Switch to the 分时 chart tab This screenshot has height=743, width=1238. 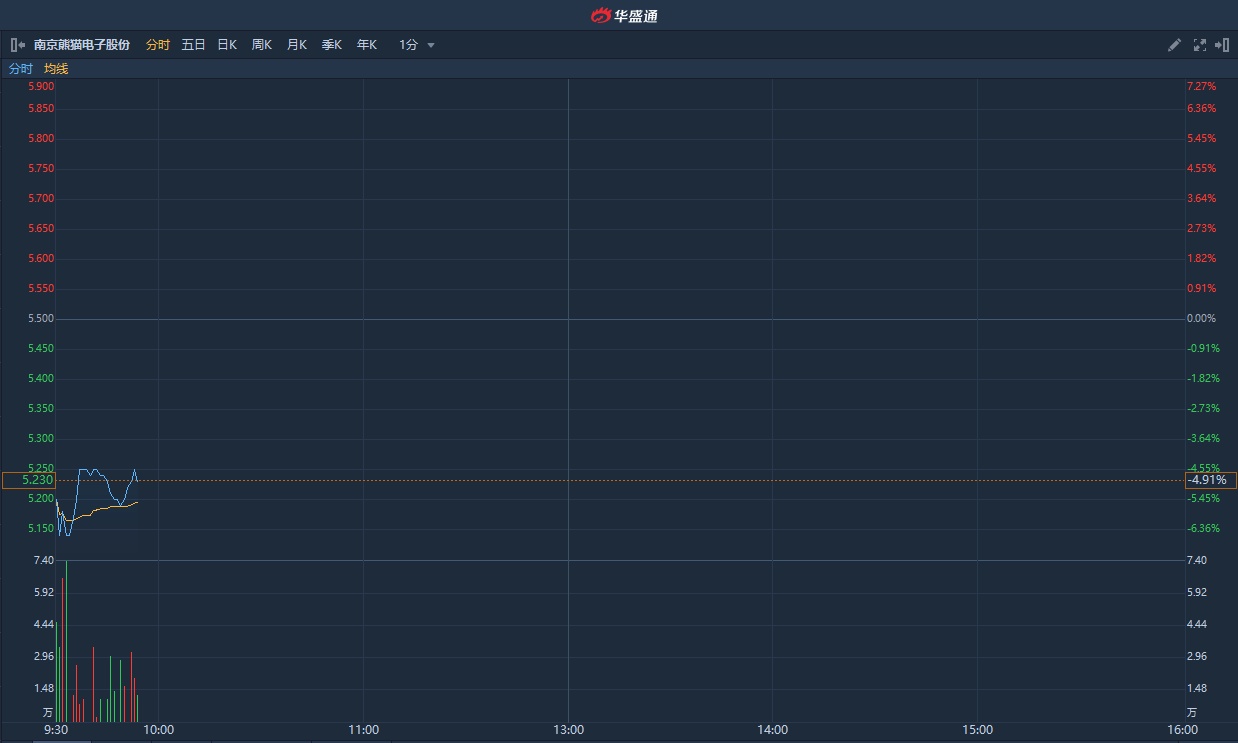pos(158,45)
